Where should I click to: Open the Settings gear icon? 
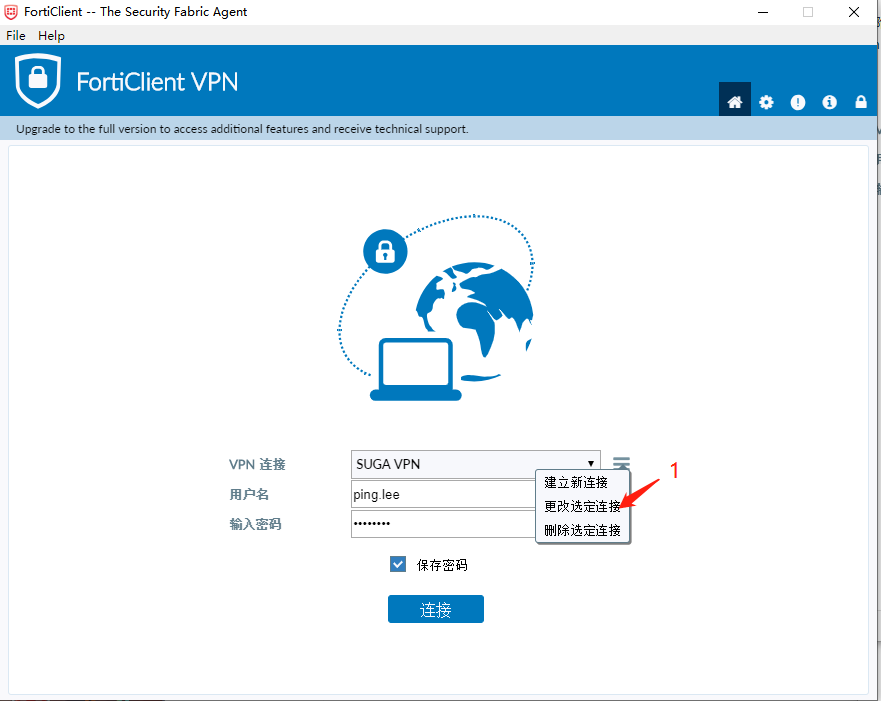coord(766,102)
